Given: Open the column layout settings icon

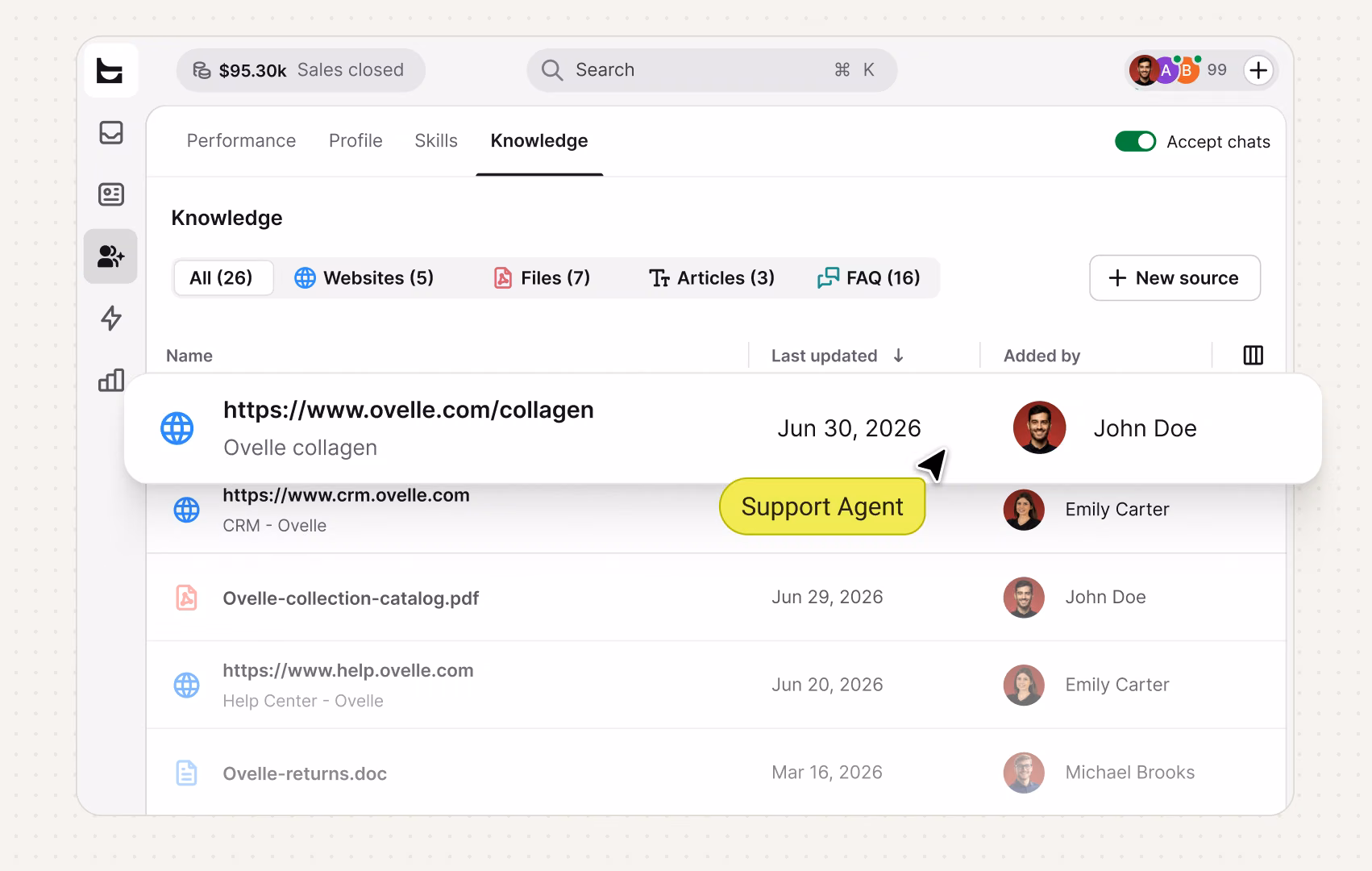Looking at the screenshot, I should click(x=1254, y=355).
